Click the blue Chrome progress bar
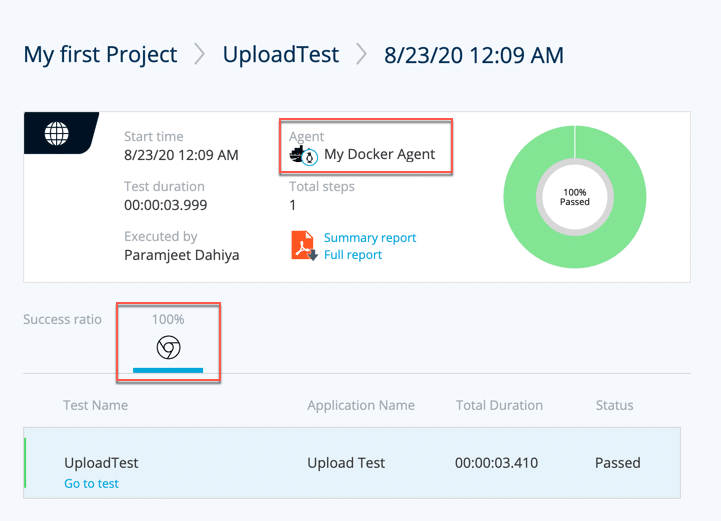 pos(168,370)
